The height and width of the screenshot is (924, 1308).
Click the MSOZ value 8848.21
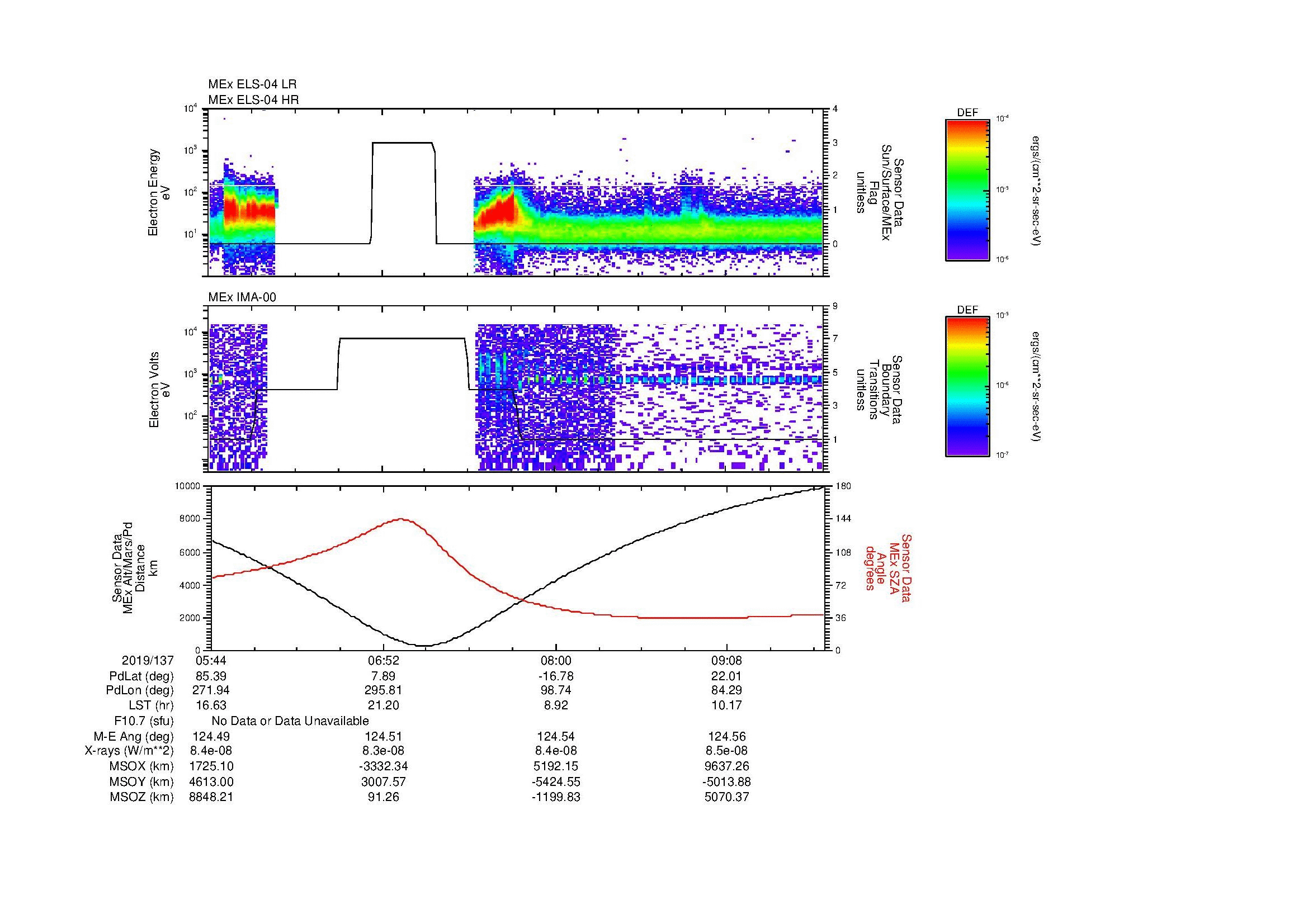point(211,797)
